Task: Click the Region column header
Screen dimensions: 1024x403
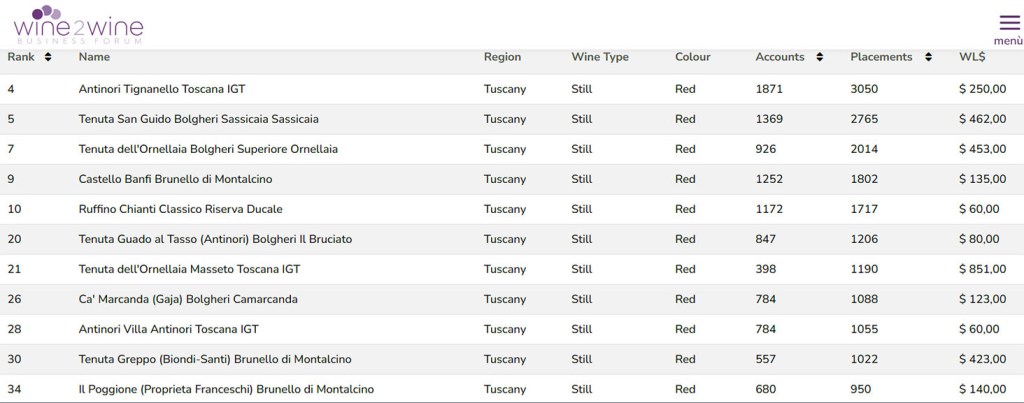Action: point(502,57)
